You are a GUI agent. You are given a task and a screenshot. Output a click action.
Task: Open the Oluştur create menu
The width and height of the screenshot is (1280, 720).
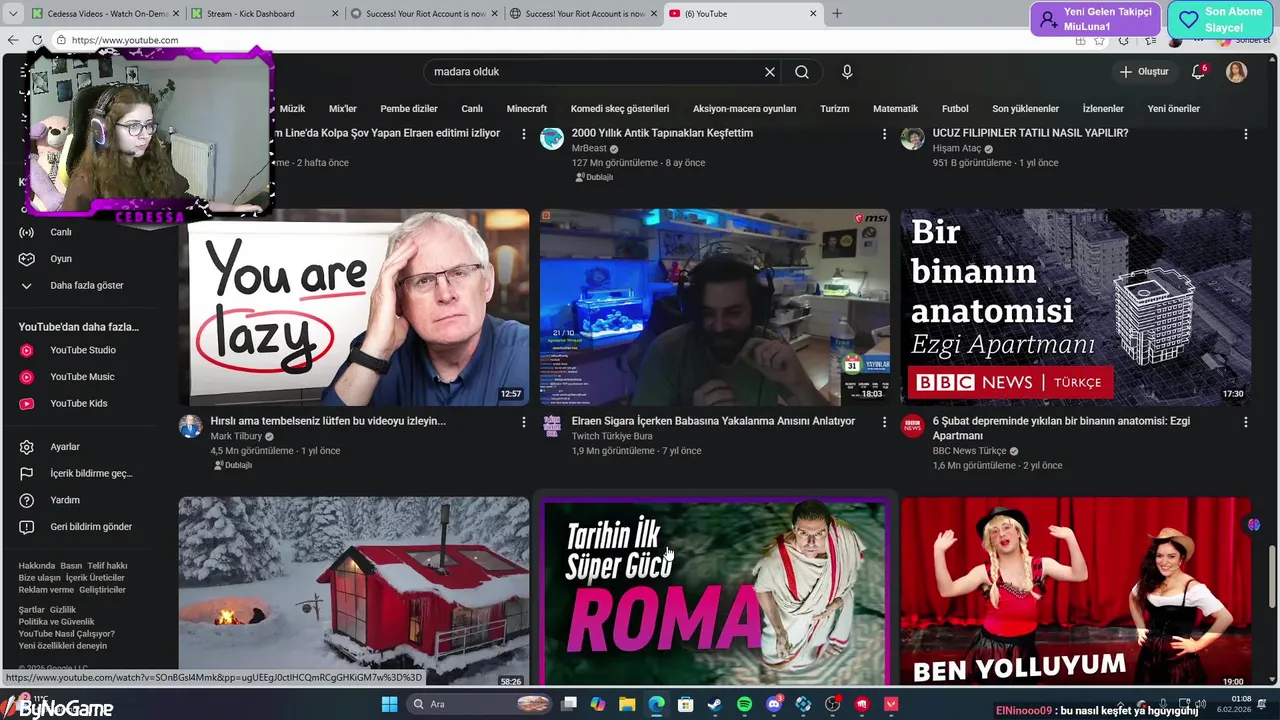(1144, 72)
